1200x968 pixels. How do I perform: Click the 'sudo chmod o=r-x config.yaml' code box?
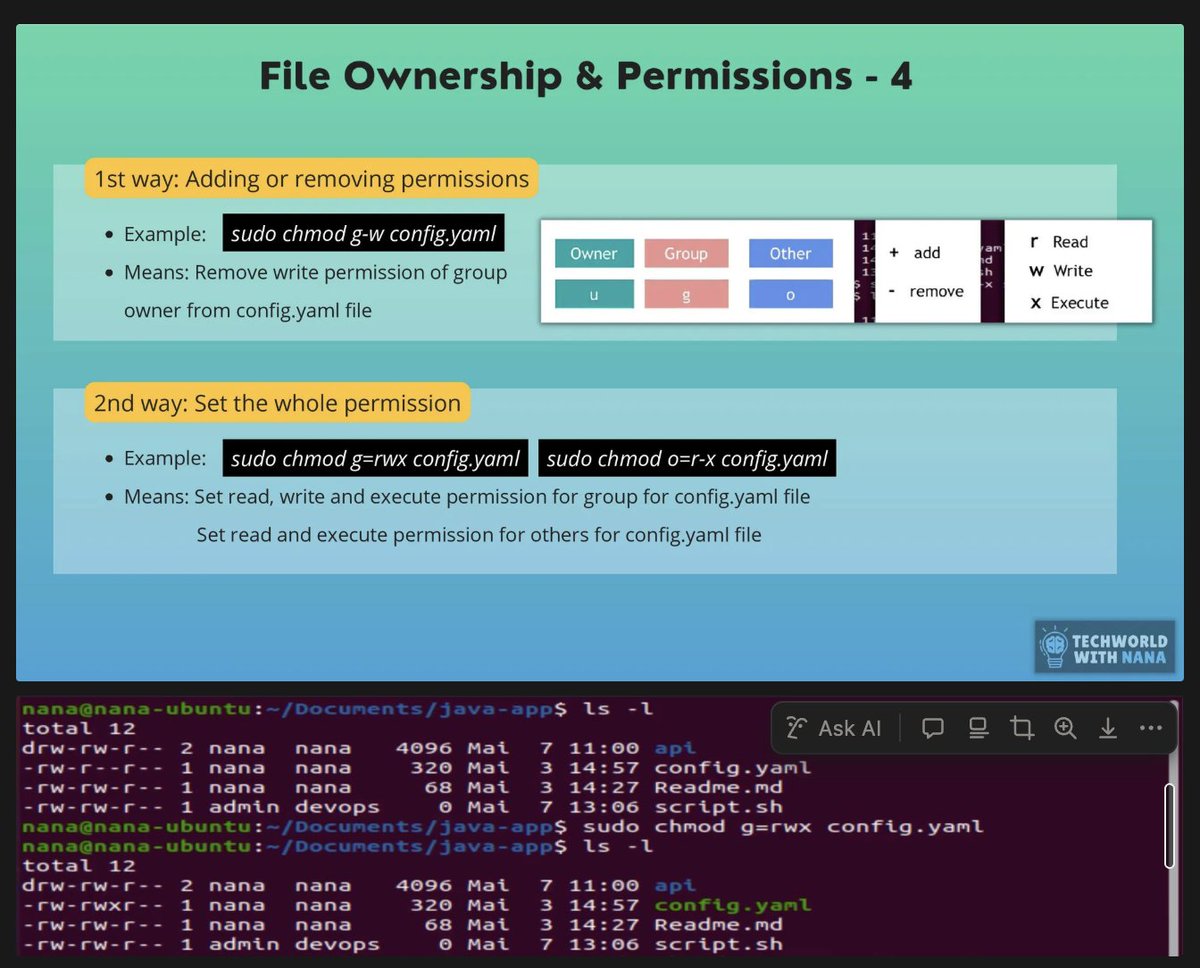687,458
